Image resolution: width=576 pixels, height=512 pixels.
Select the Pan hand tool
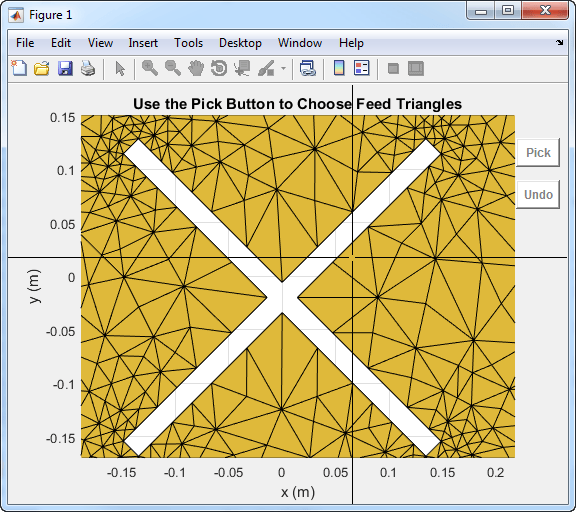point(196,68)
